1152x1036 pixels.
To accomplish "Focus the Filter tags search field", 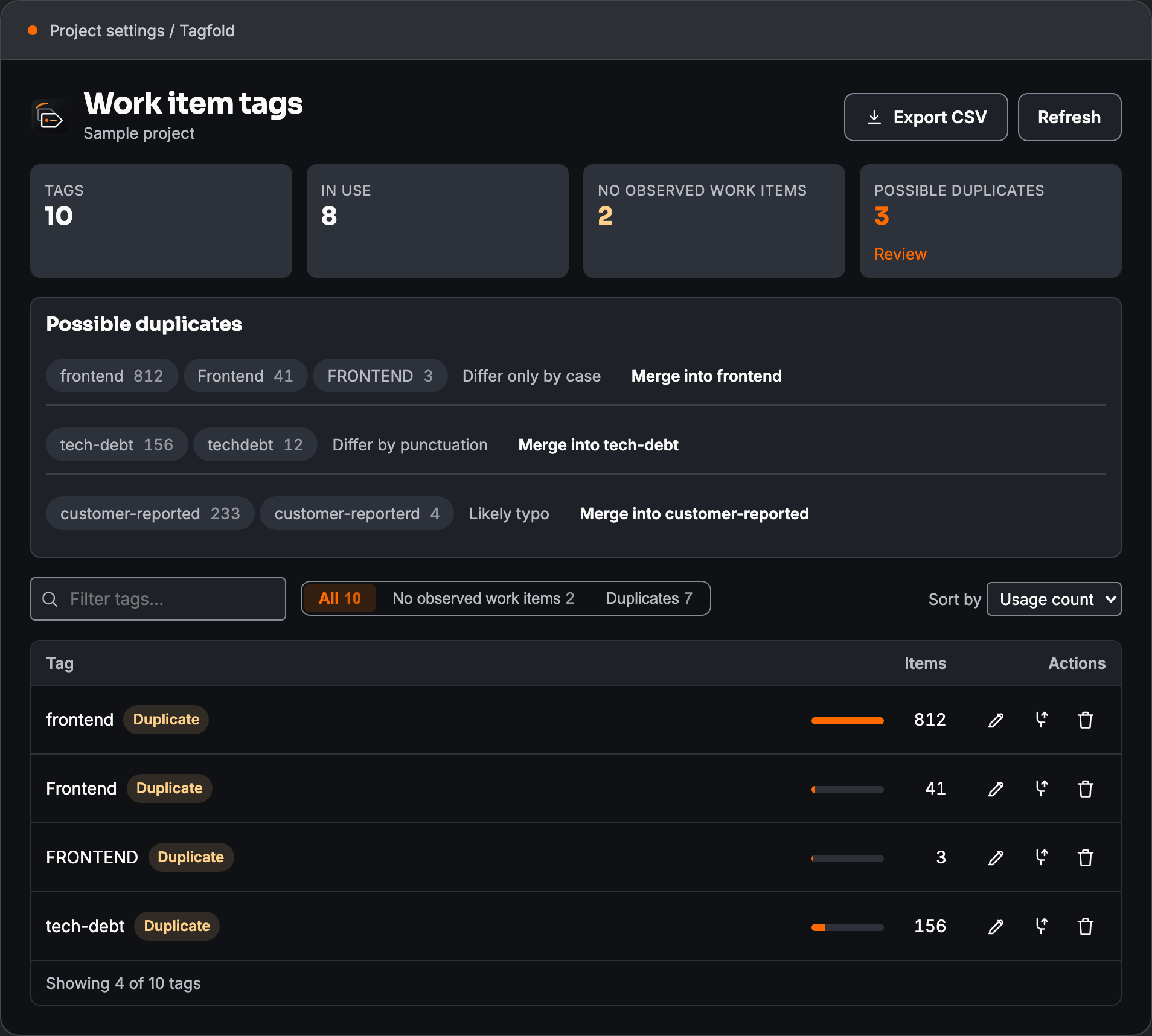I will click(158, 599).
